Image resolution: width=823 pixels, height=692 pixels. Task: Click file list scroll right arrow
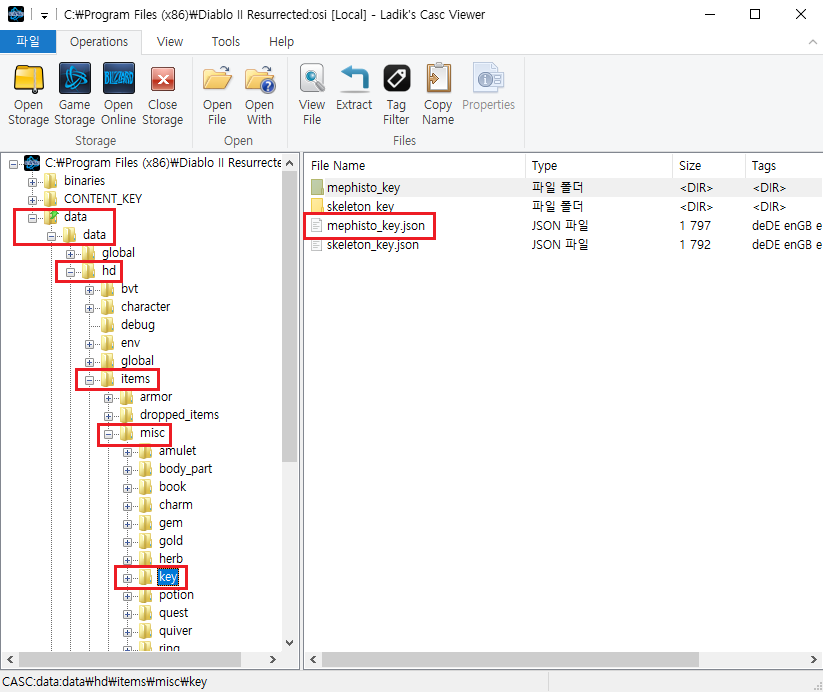point(814,659)
